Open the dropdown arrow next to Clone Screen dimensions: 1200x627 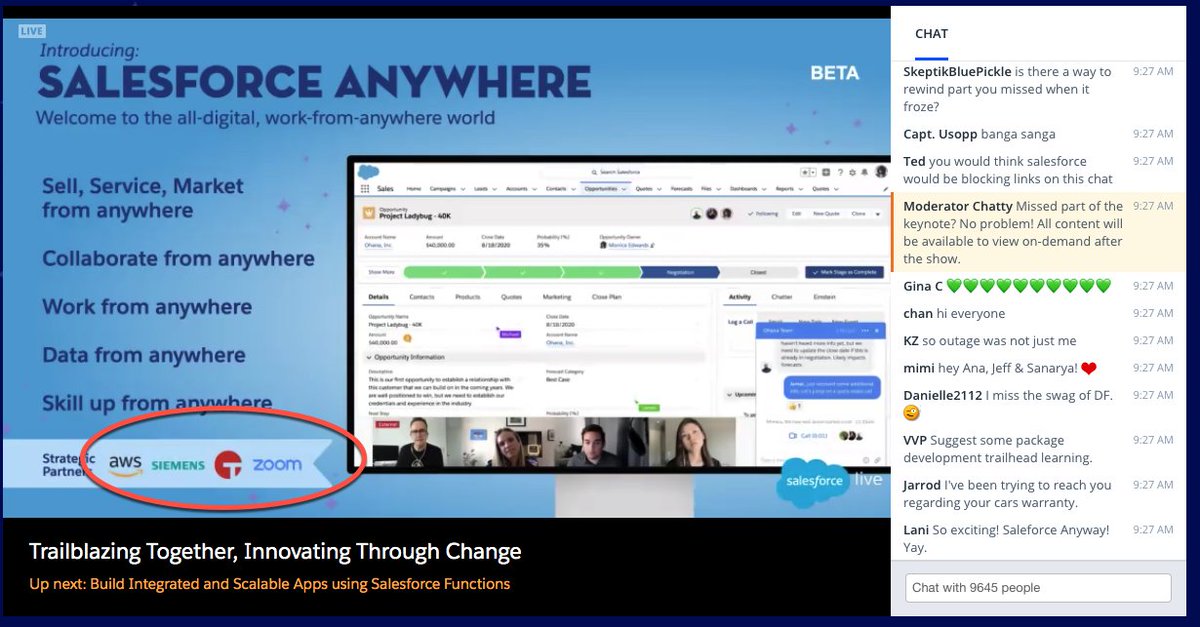coord(878,213)
